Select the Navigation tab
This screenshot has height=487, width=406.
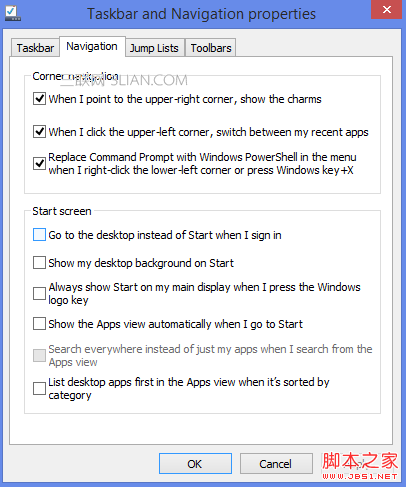(92, 46)
